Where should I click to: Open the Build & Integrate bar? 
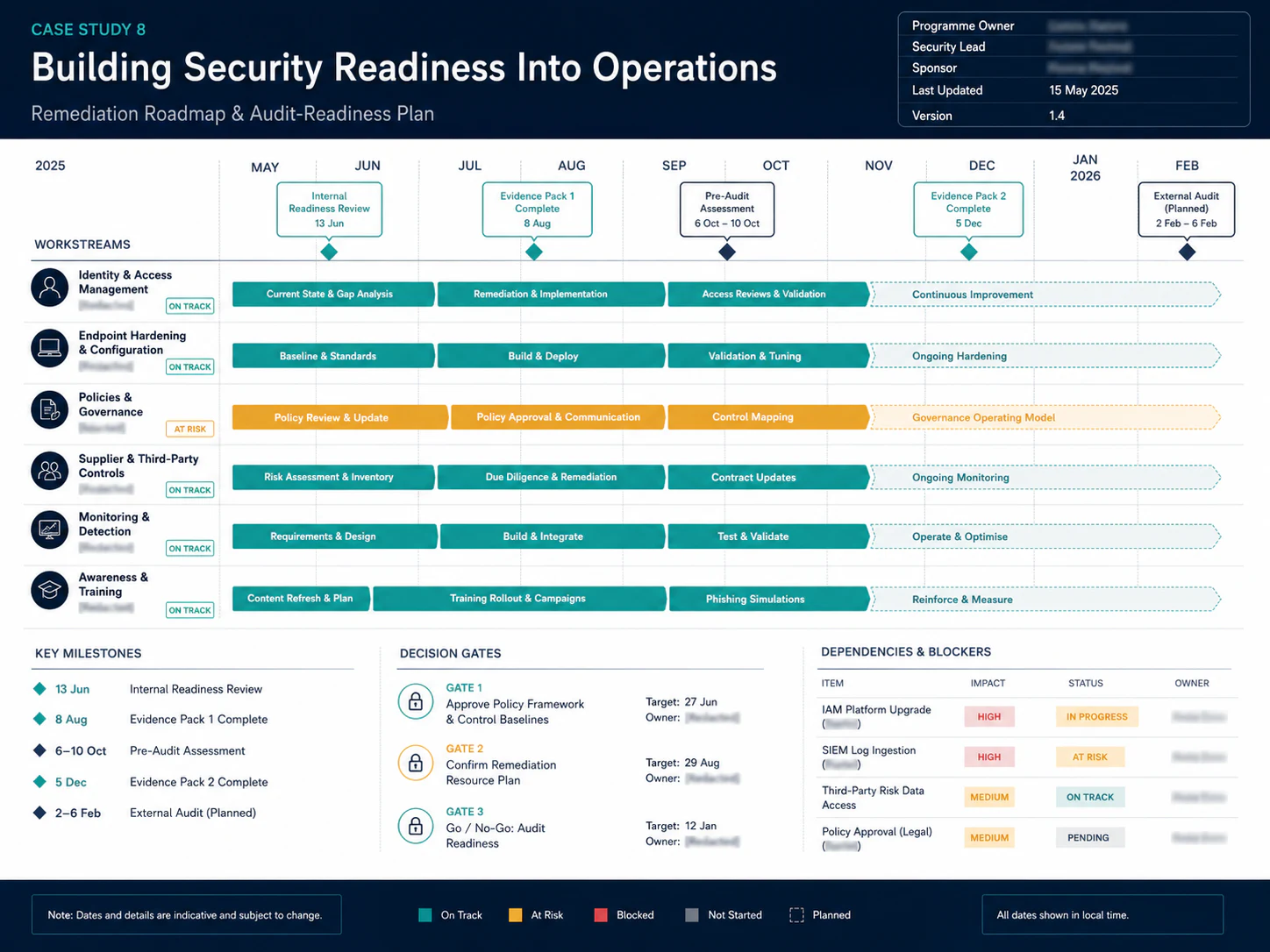point(553,536)
